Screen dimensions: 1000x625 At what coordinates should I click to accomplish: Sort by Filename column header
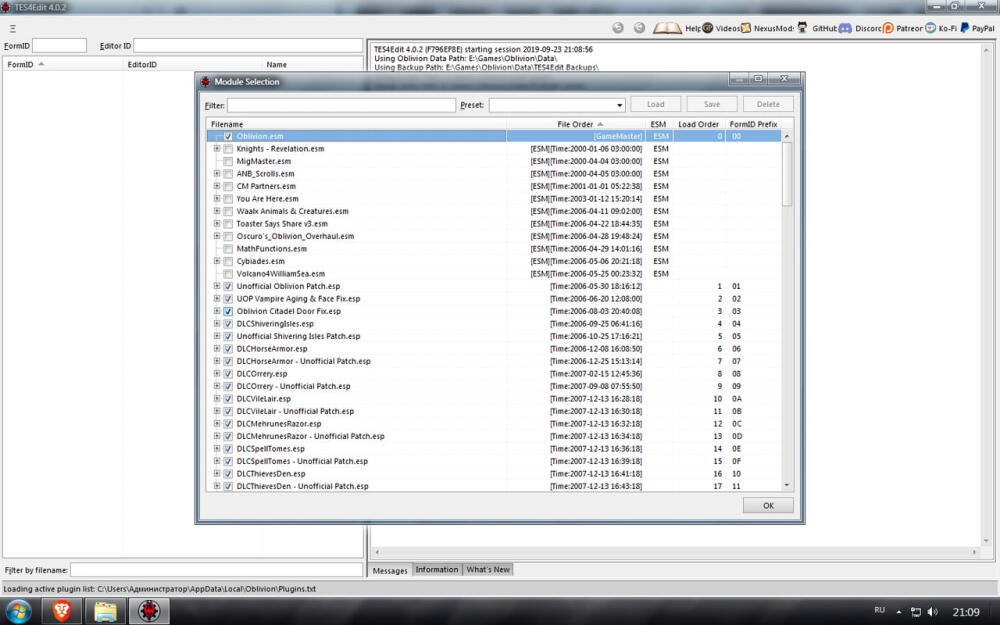click(x=357, y=124)
